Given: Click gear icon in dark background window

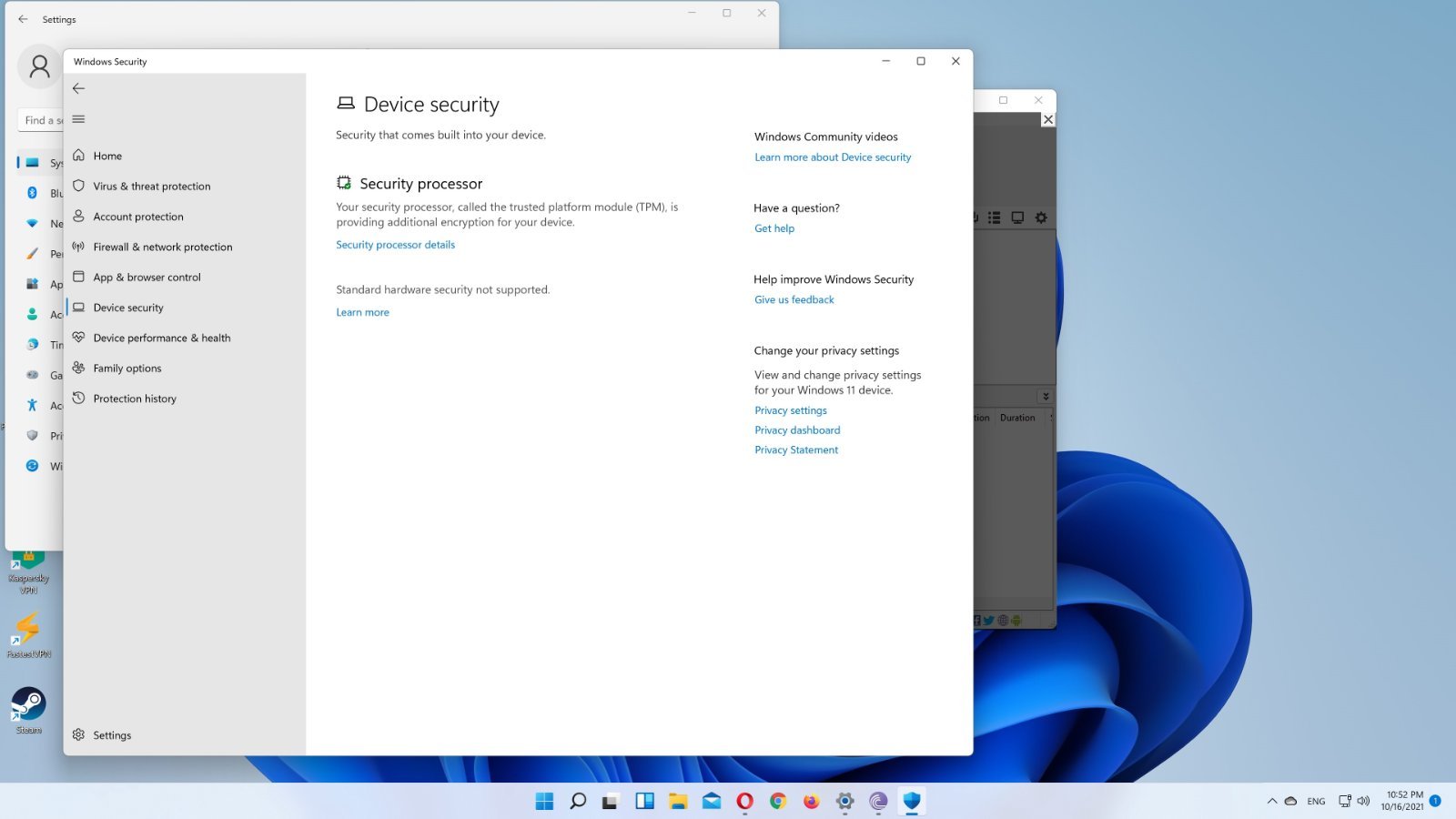Looking at the screenshot, I should tap(1041, 217).
